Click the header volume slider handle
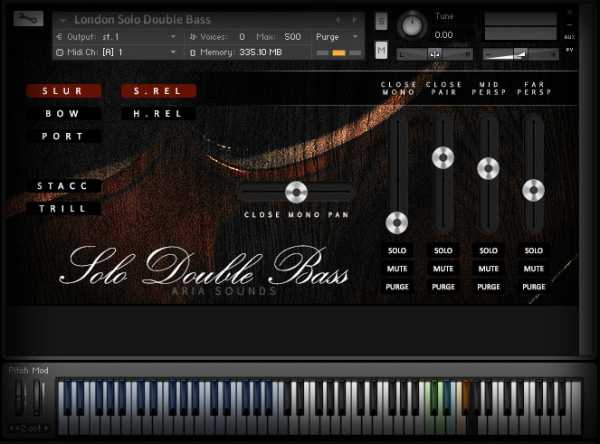The width and height of the screenshot is (600, 444). pyautogui.click(x=520, y=54)
